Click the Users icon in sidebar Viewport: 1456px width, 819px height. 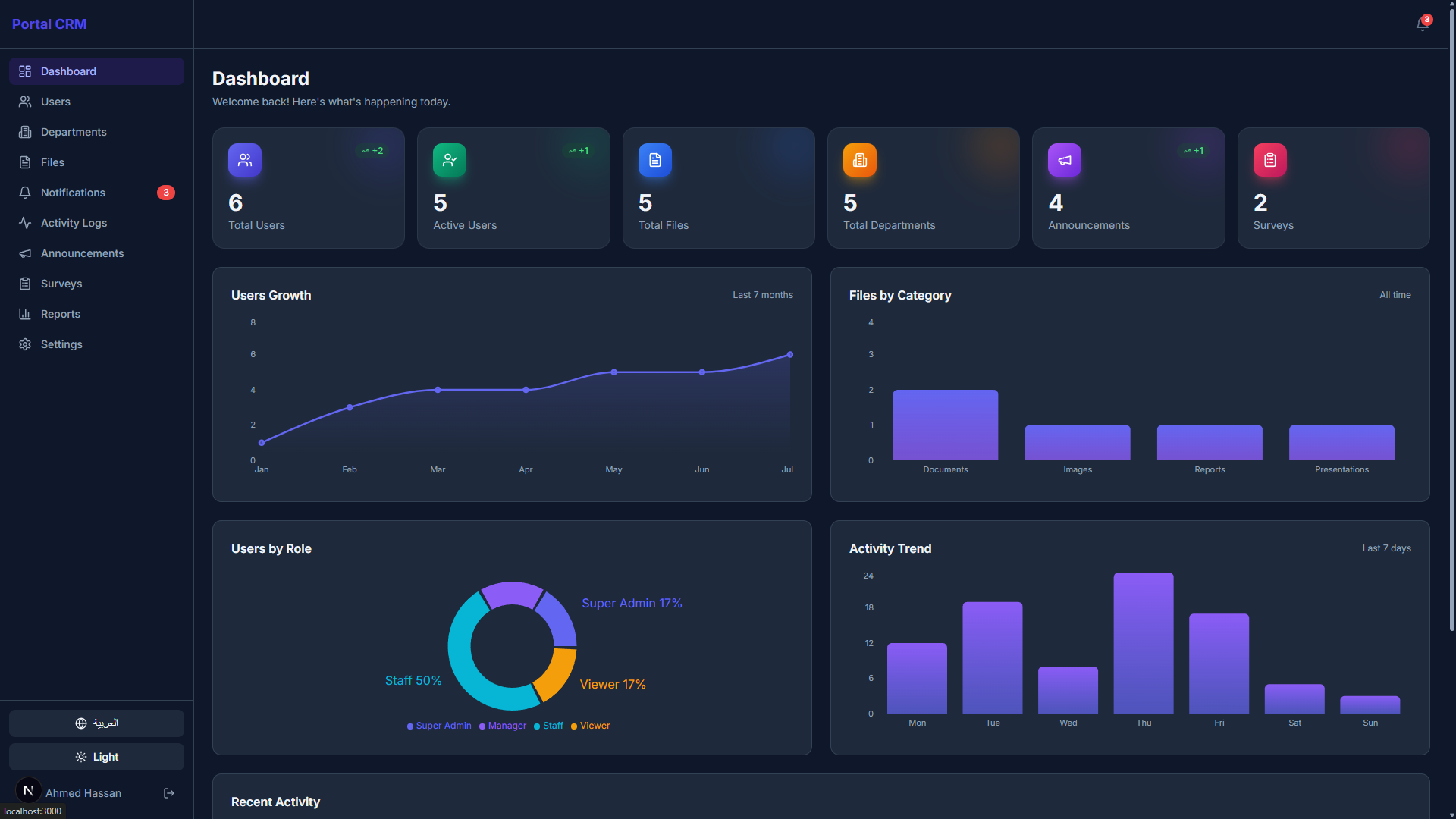[x=25, y=102]
